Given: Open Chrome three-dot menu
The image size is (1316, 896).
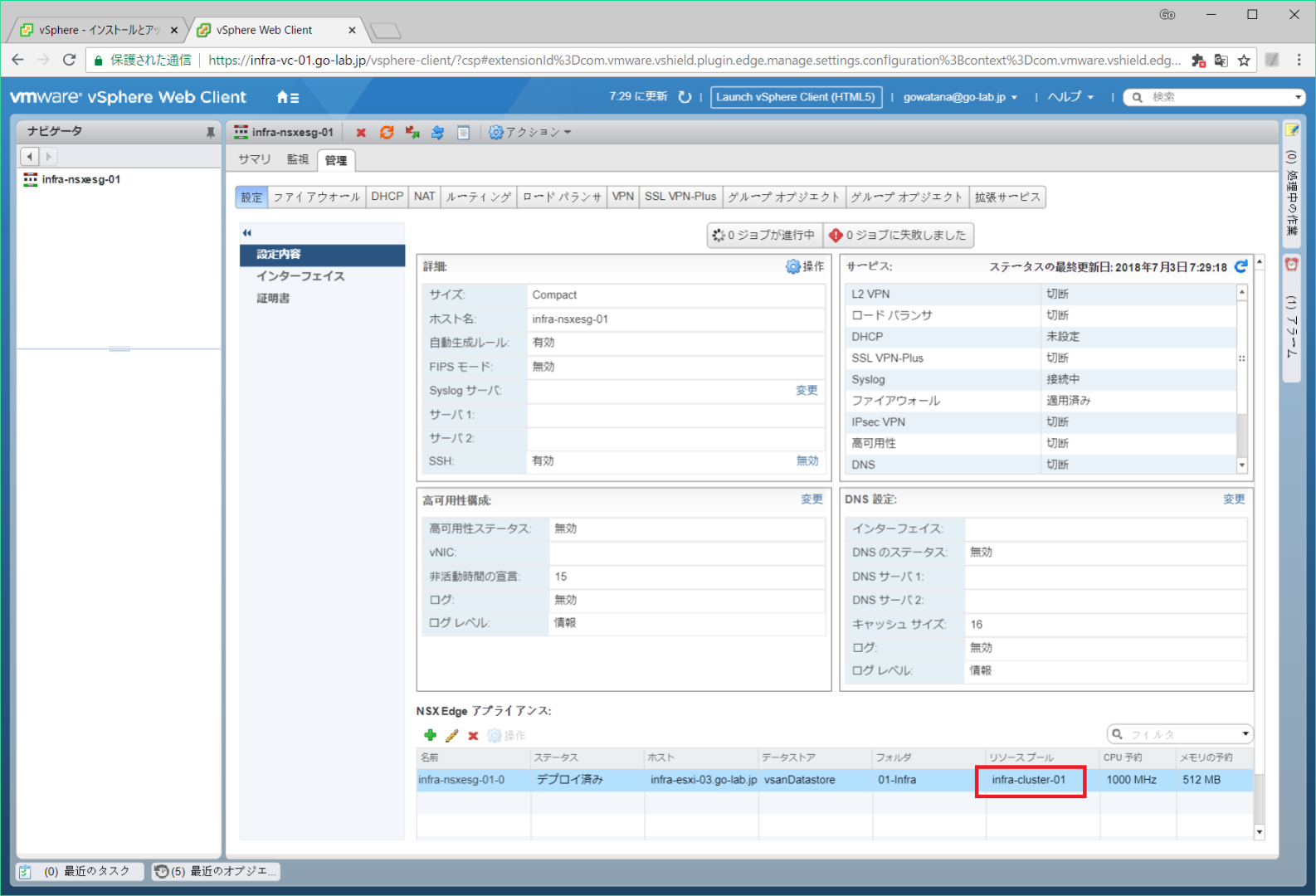Looking at the screenshot, I should click(1299, 60).
